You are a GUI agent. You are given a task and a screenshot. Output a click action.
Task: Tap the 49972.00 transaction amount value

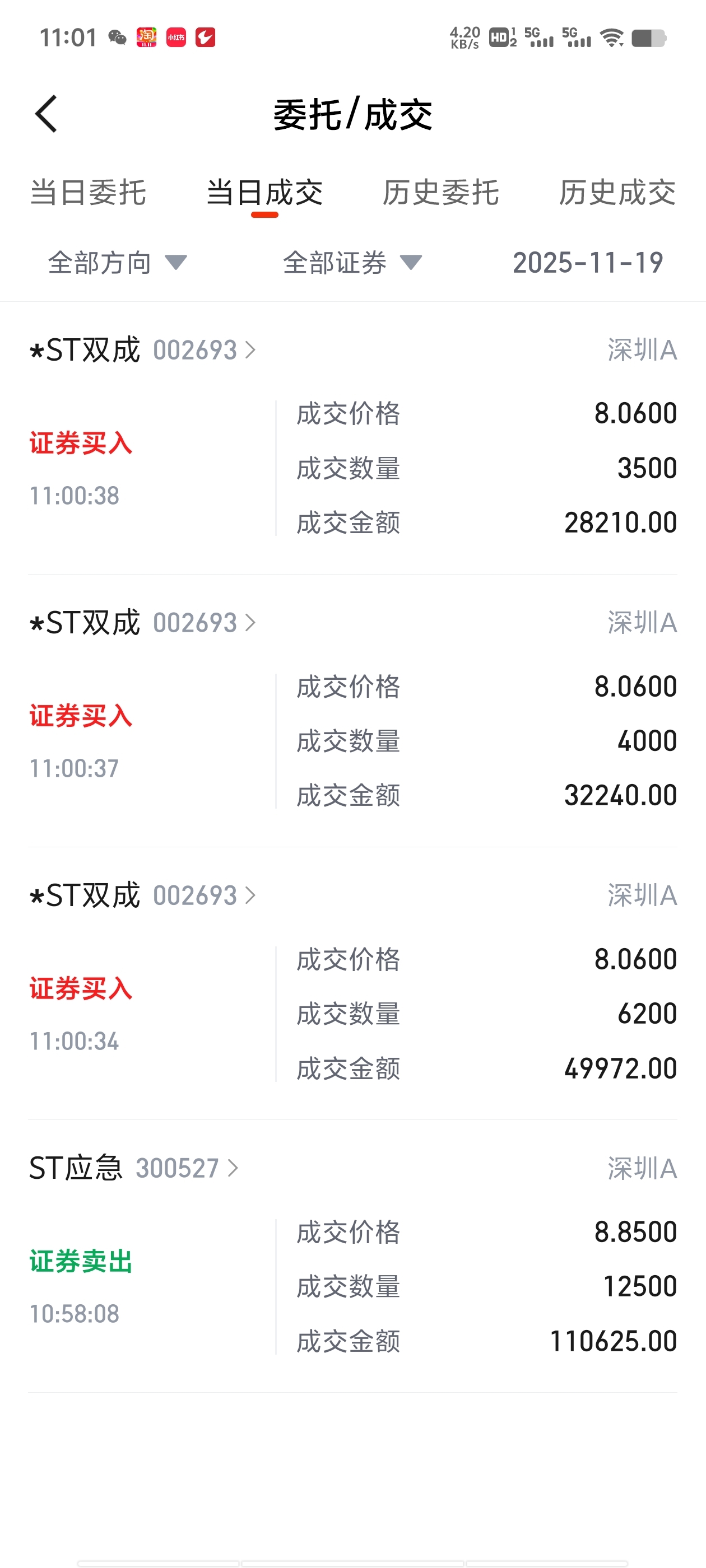(620, 1068)
